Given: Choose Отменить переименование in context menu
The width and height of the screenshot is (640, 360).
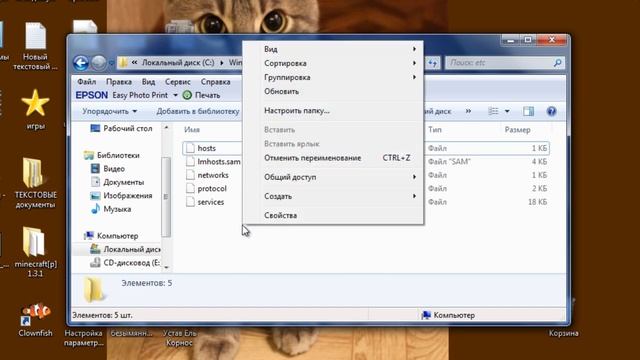Looking at the screenshot, I should coord(333,158).
